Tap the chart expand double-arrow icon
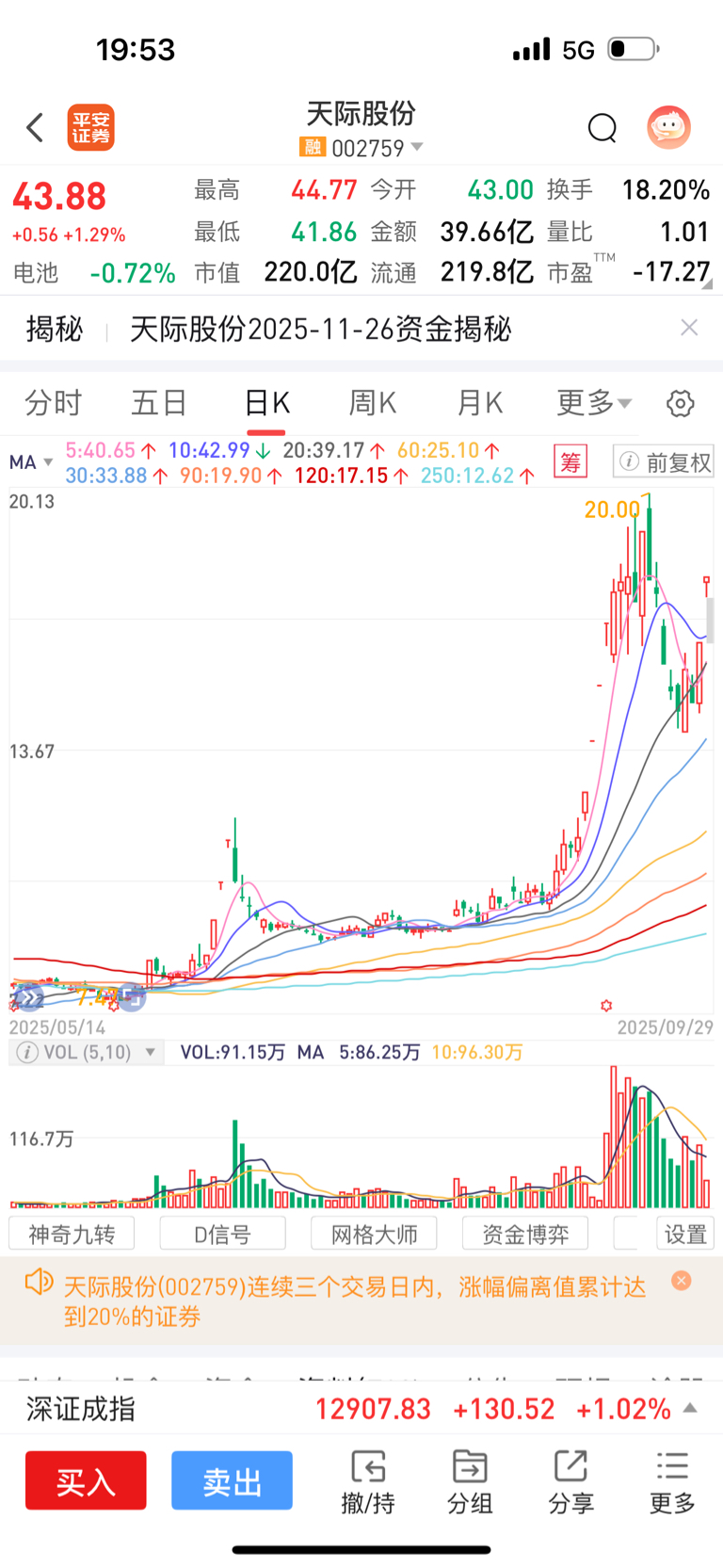This screenshot has height=1568, width=723. [x=29, y=998]
